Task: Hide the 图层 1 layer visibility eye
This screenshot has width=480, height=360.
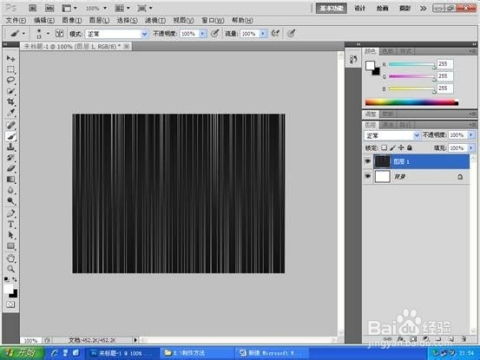Action: point(368,161)
